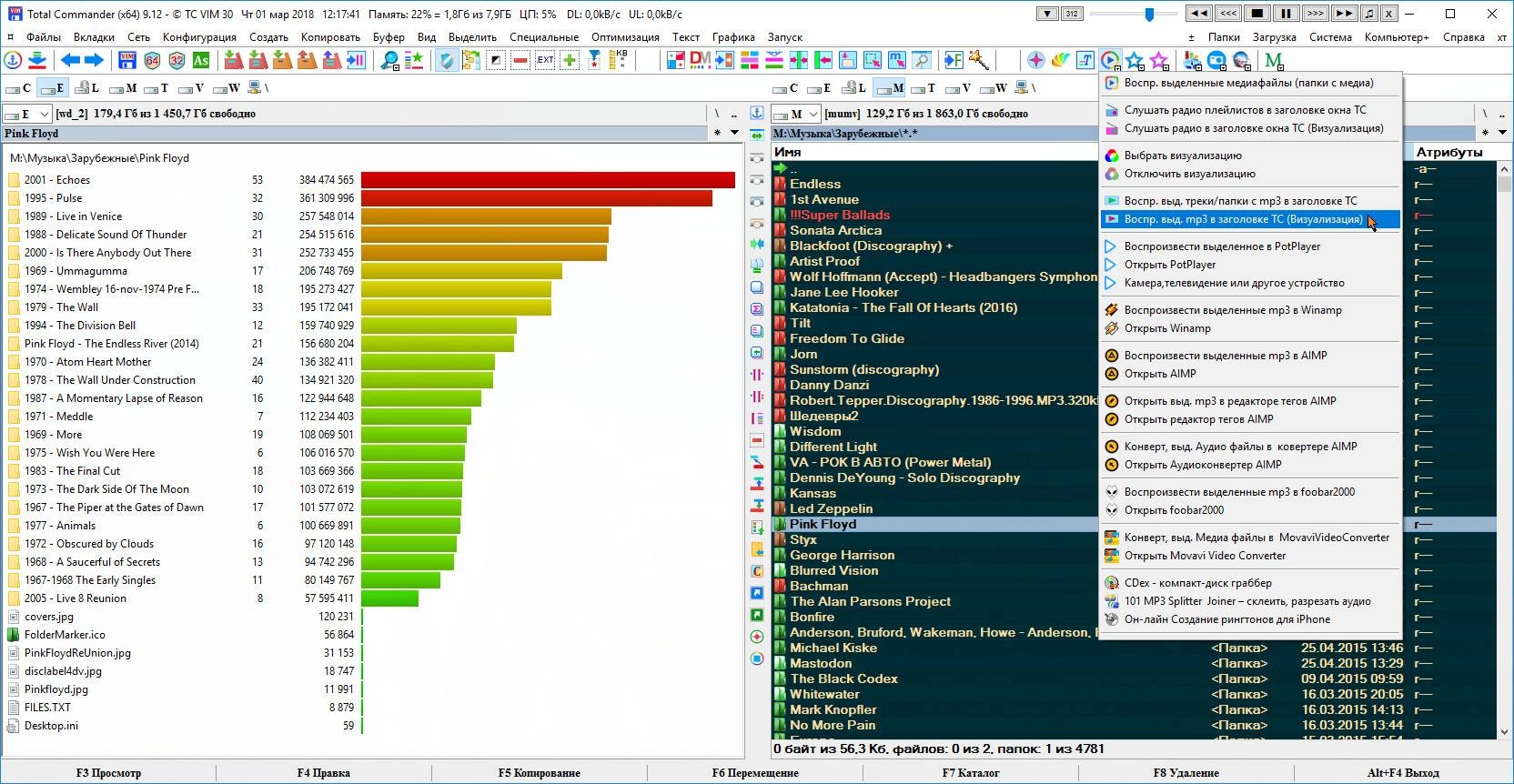1514x784 pixels.
Task: Click the seek forward >>> button
Action: [x=1316, y=14]
